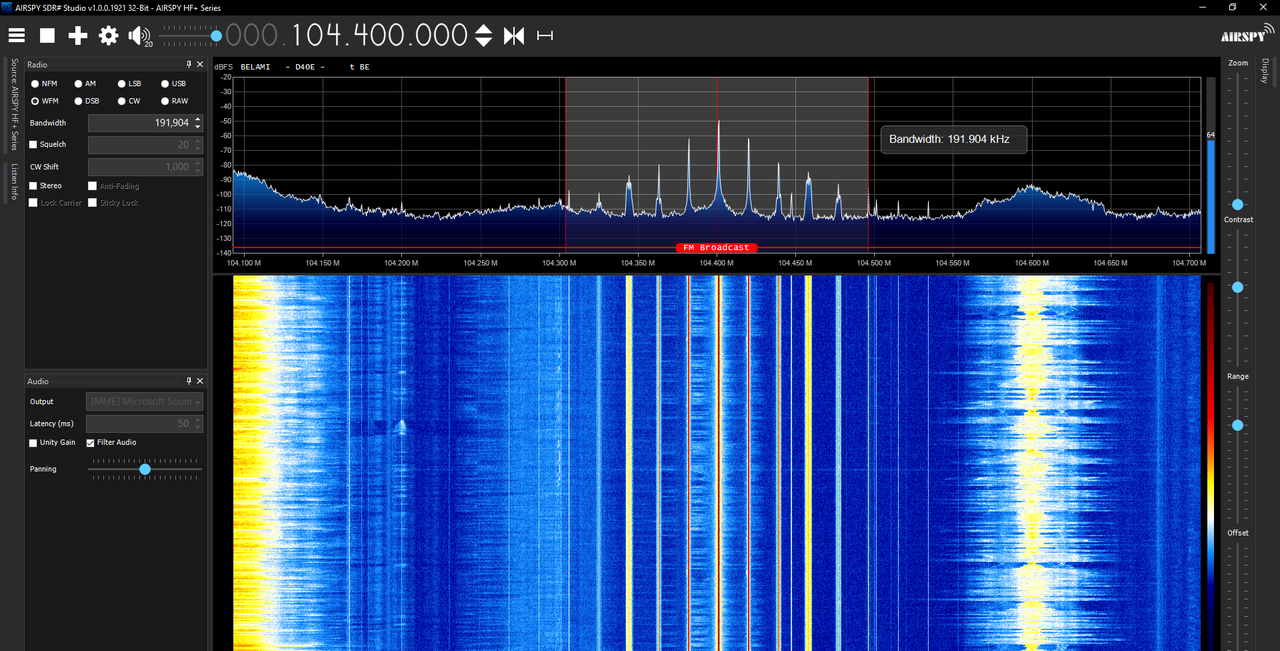Viewport: 1280px width, 651px height.
Task: Minimize the SDR# Studio window
Action: coord(1204,7)
